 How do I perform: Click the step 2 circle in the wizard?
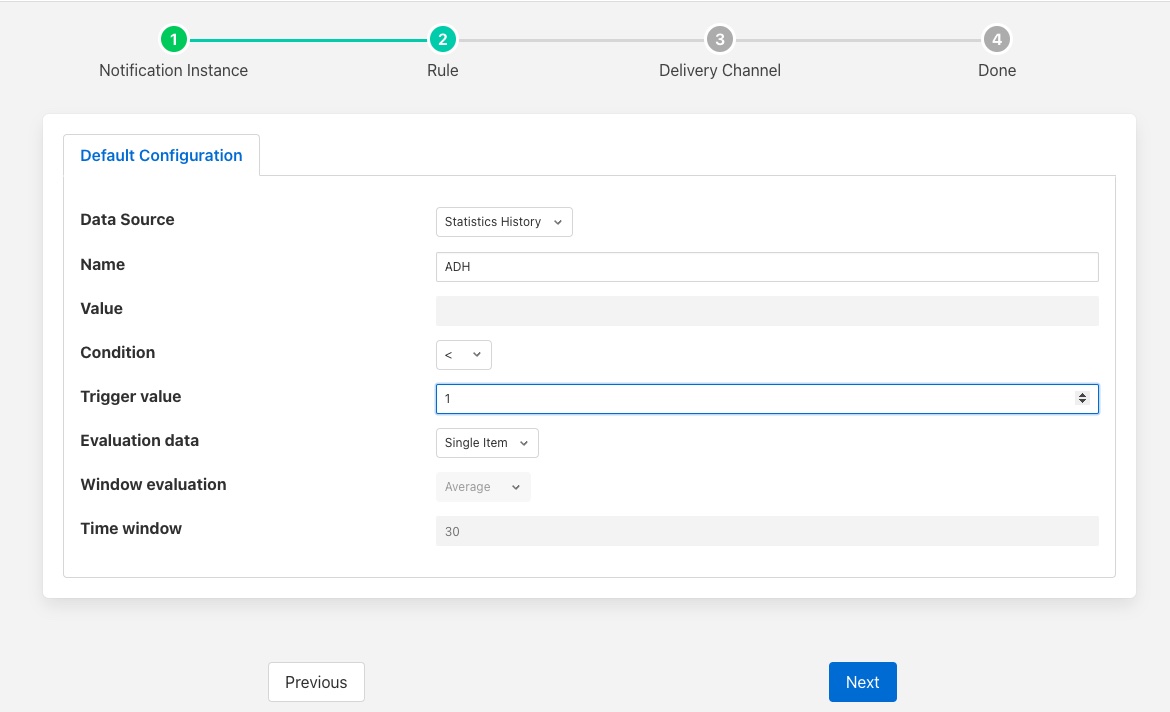click(442, 40)
